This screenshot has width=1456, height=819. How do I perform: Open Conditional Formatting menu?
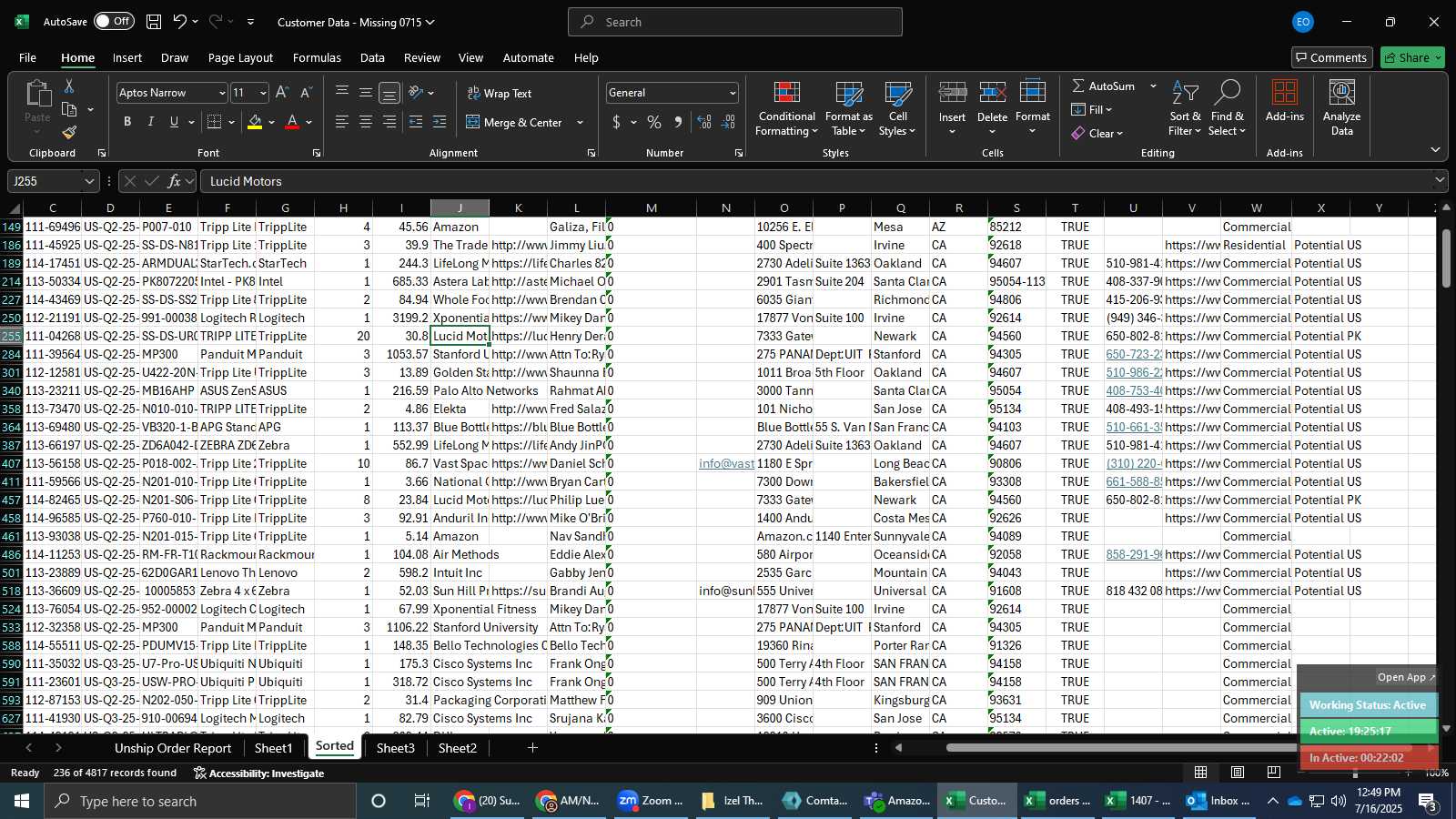point(786,108)
